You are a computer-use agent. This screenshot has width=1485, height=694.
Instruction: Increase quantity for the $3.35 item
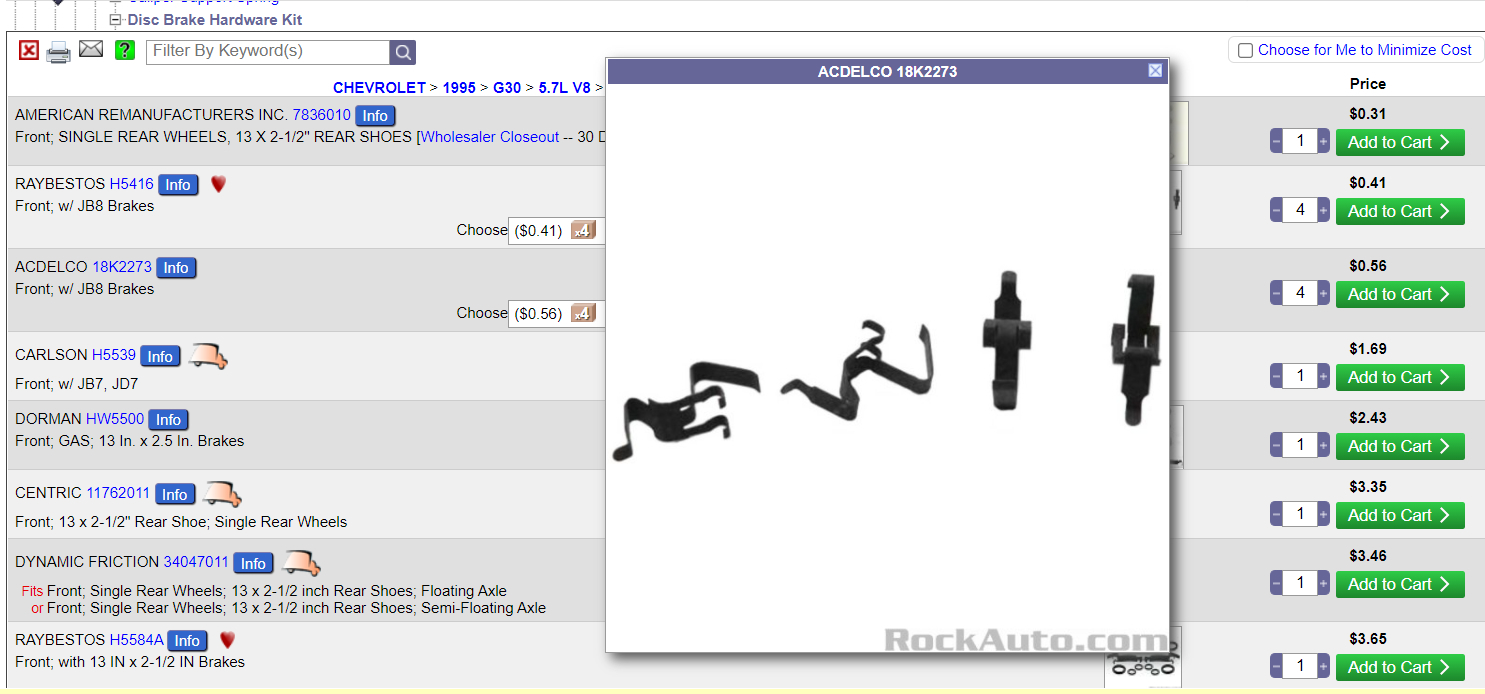tap(1323, 515)
